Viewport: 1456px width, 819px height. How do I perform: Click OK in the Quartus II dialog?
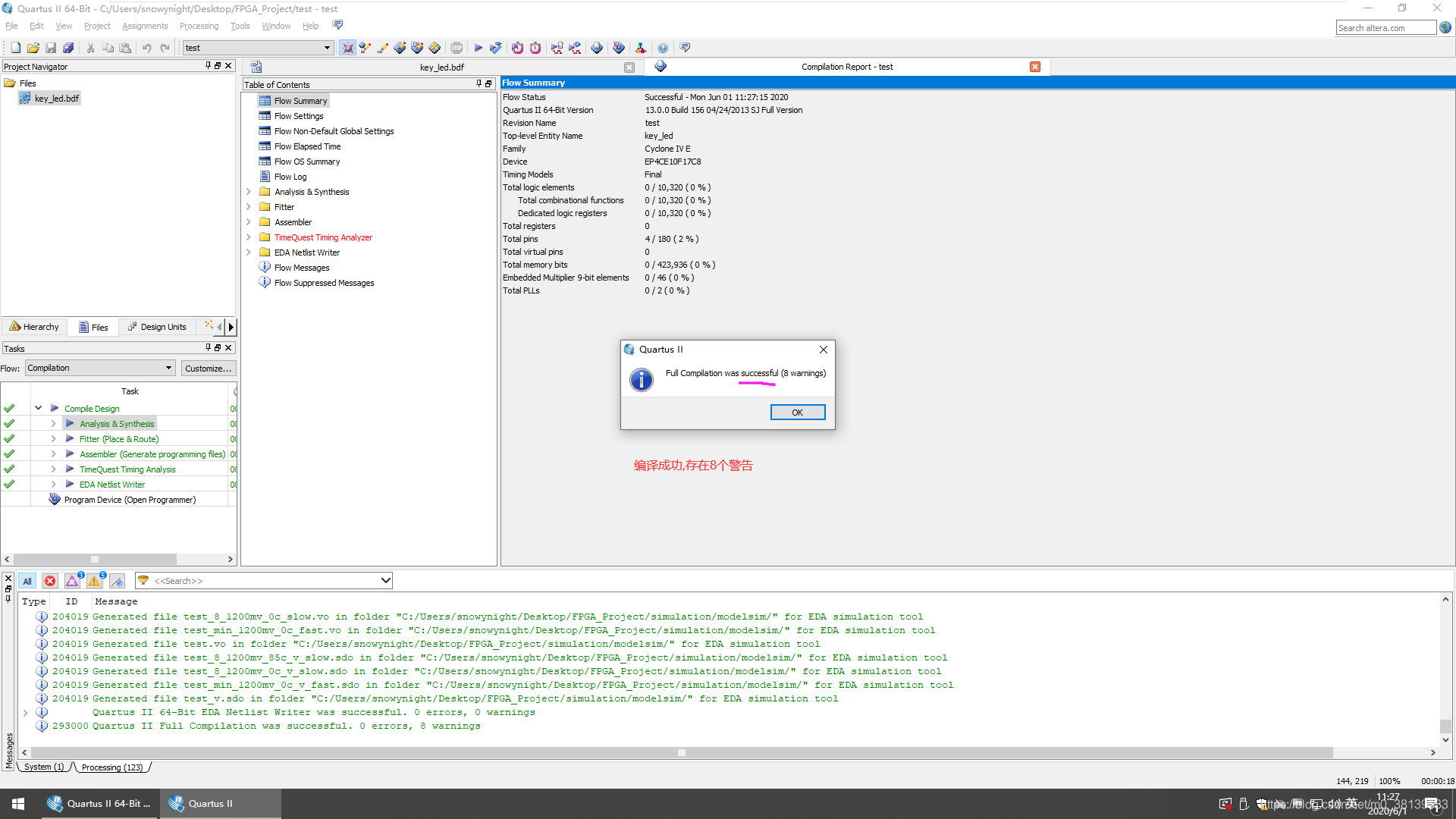coord(797,412)
